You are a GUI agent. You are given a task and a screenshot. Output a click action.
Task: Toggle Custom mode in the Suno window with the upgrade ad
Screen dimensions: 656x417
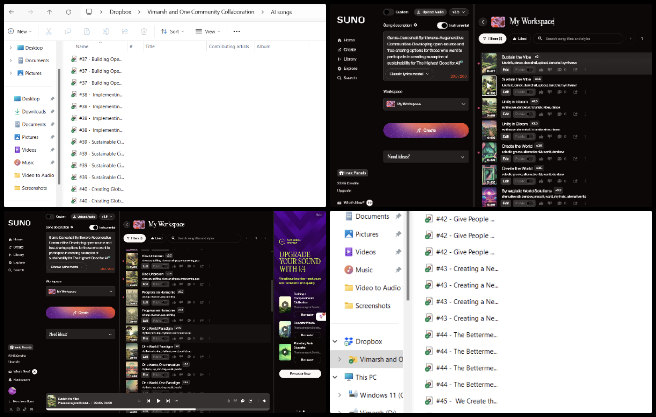50,217
